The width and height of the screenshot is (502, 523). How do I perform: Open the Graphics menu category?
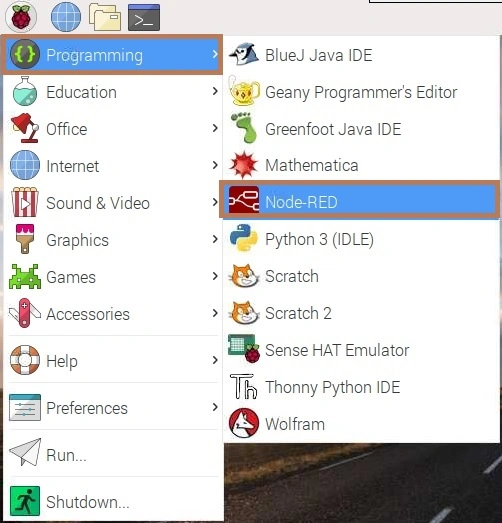(x=112, y=239)
